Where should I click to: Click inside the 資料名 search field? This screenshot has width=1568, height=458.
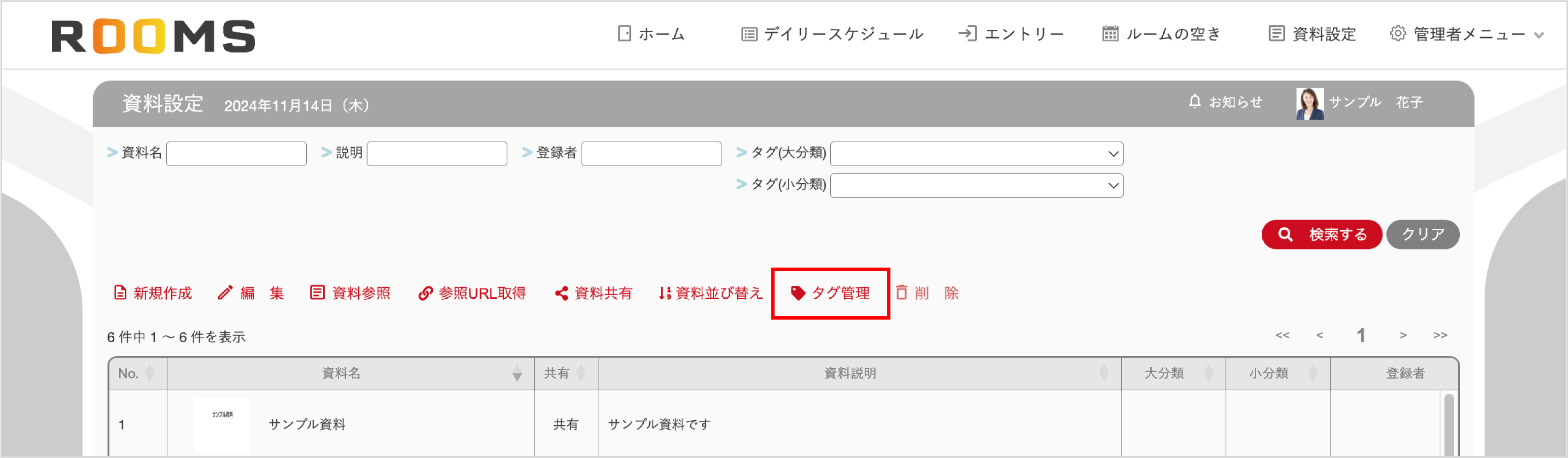pyautogui.click(x=236, y=153)
